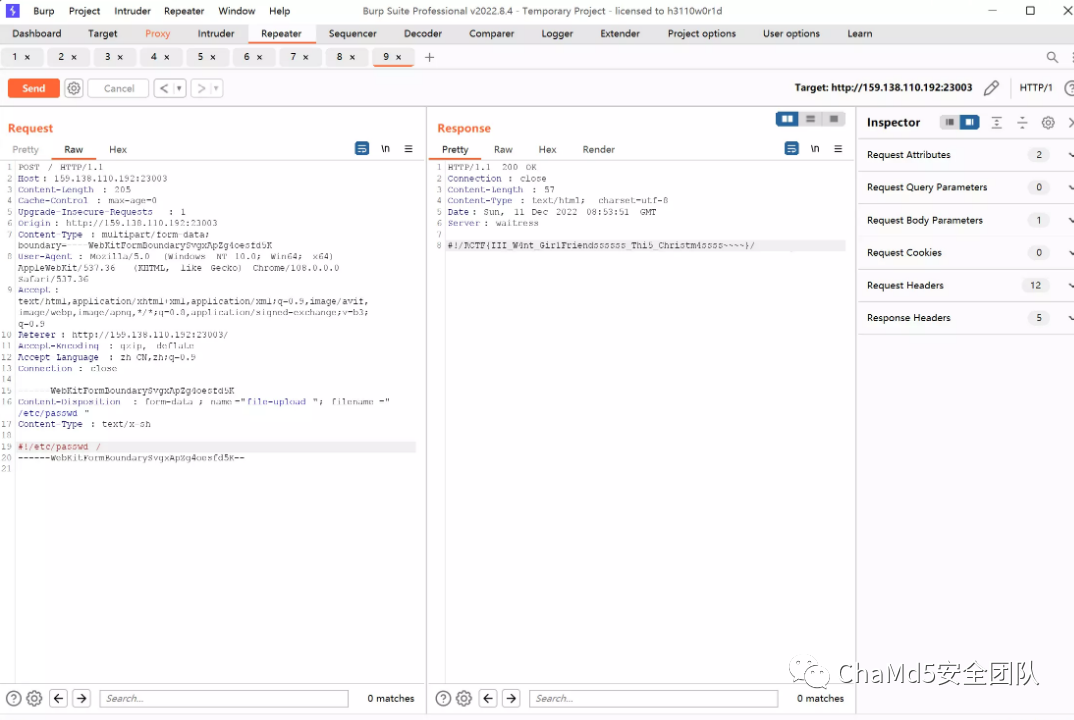Toggle request message word-wrap icon
Viewport: 1074px width, 720px height.
pos(362,149)
